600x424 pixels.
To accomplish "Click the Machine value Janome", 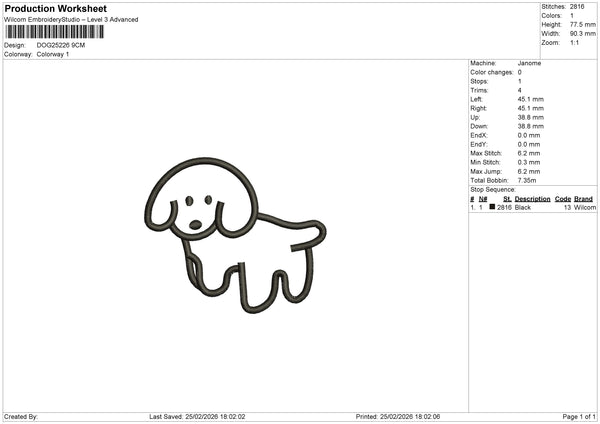I will point(530,63).
